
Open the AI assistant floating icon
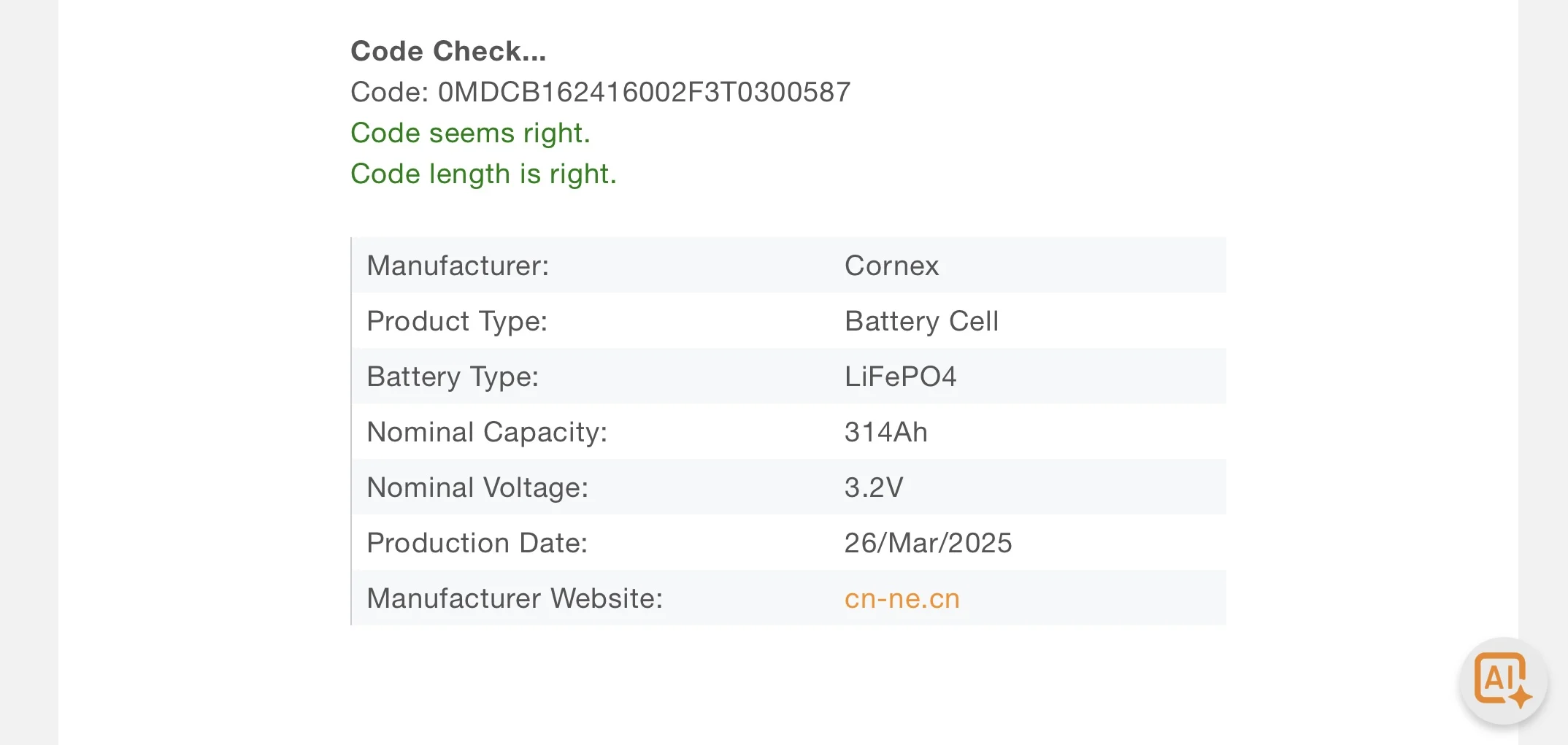1502,680
